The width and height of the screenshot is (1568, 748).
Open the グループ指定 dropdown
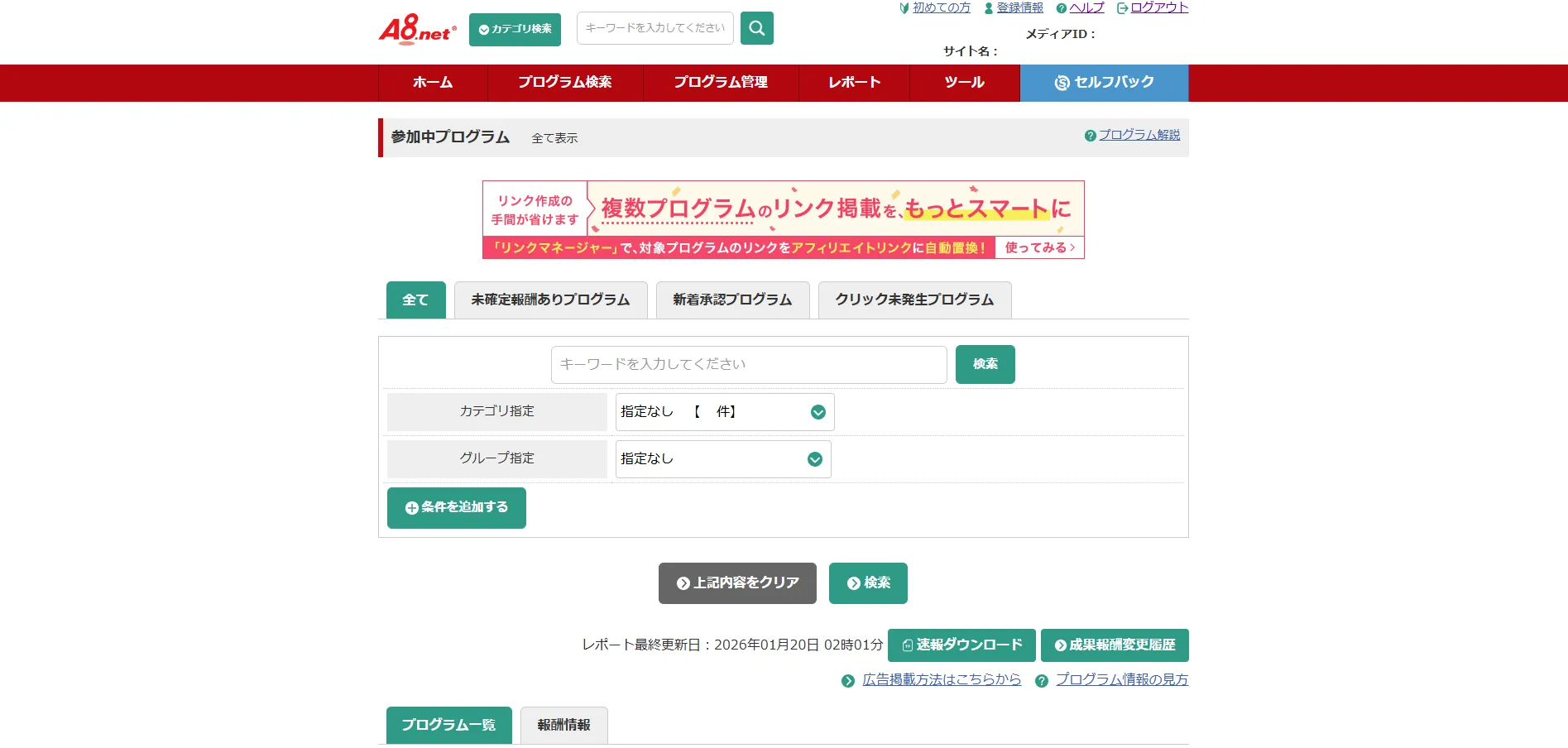click(723, 459)
